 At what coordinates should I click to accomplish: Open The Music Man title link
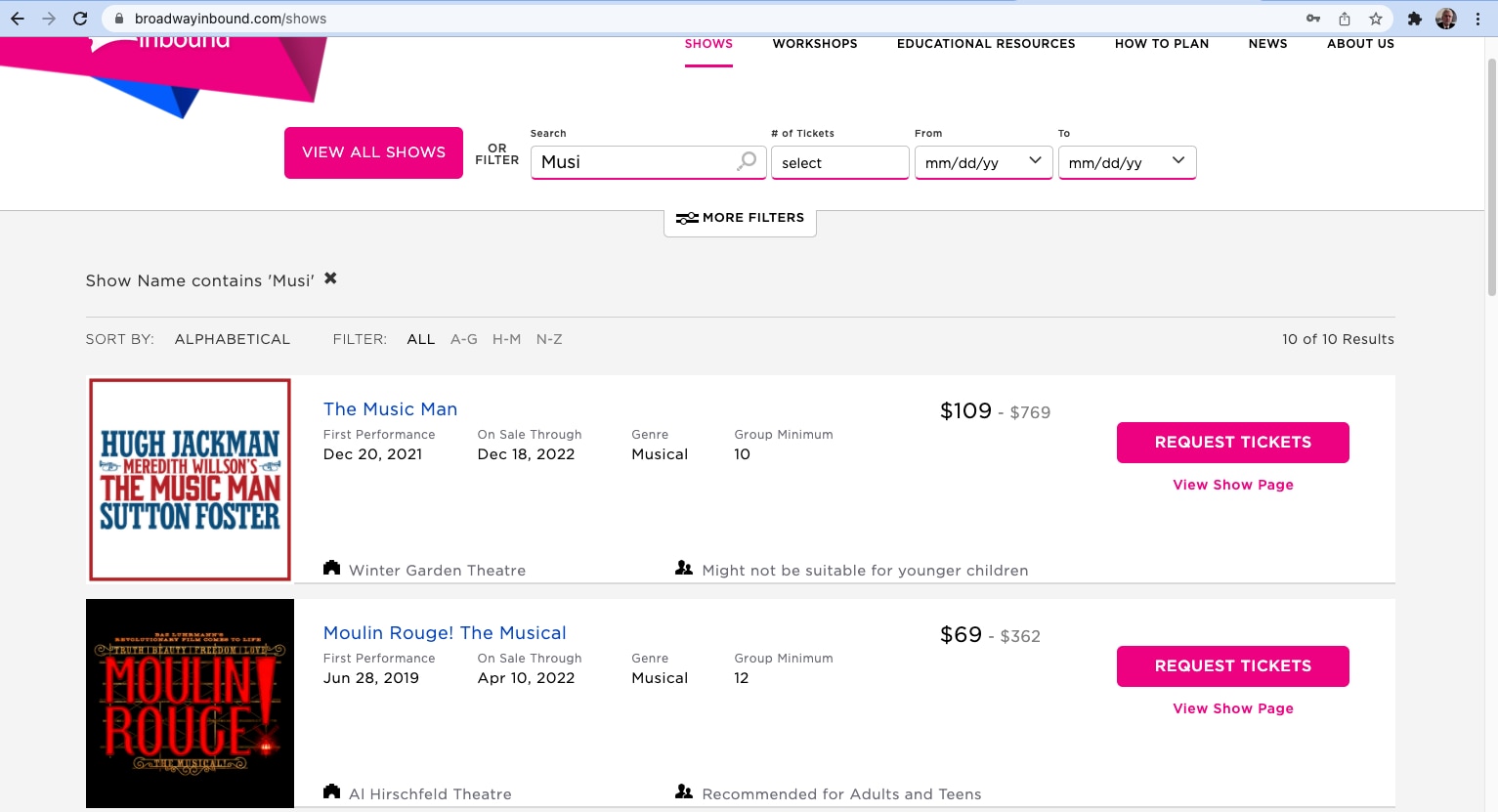click(390, 409)
